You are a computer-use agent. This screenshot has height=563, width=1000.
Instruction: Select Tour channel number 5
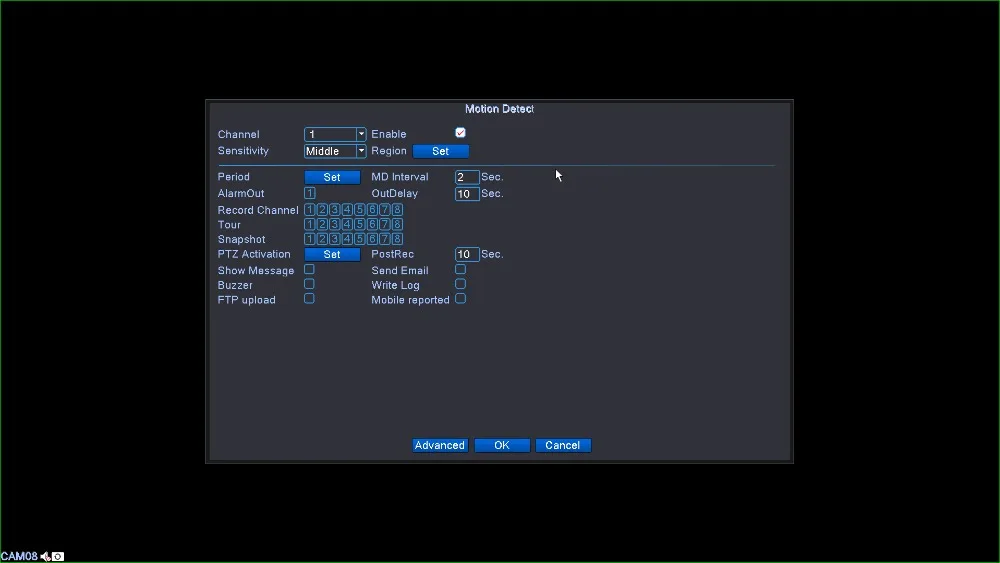[360, 225]
